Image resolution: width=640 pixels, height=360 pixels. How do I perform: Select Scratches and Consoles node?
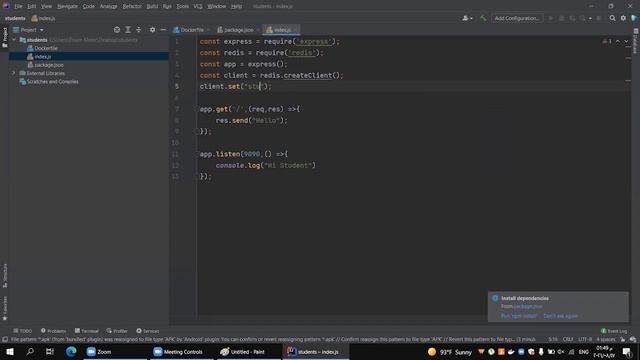pyautogui.click(x=49, y=82)
